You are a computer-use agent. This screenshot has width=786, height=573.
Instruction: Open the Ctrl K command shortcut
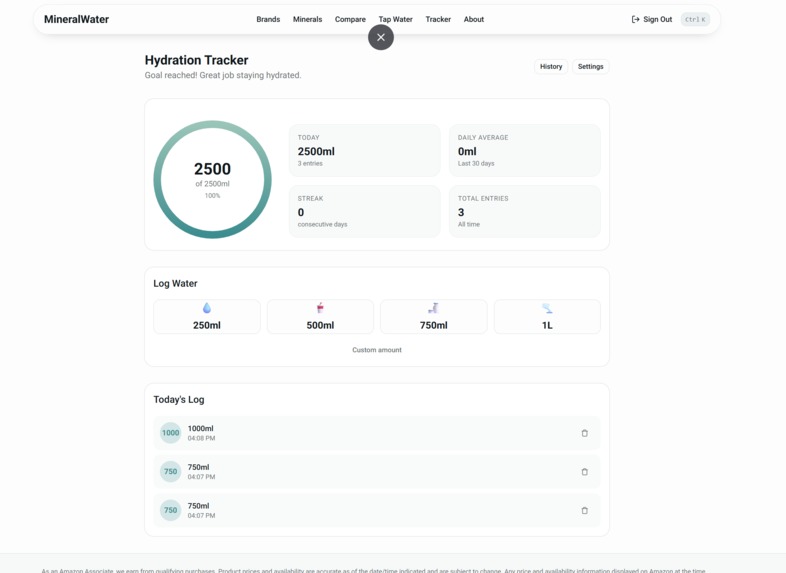pos(695,20)
